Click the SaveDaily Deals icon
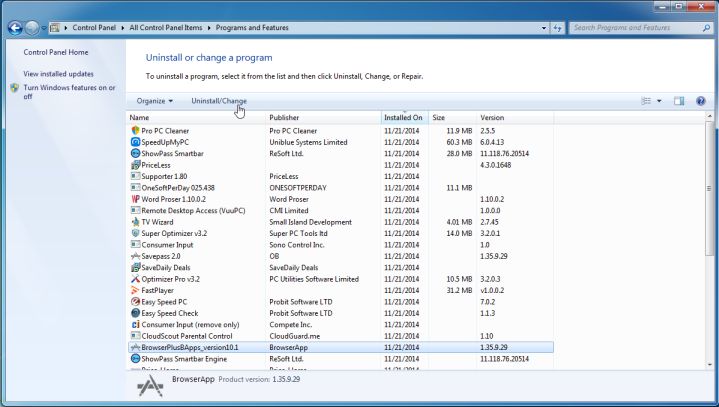The height and width of the screenshot is (407, 719). [x=135, y=268]
